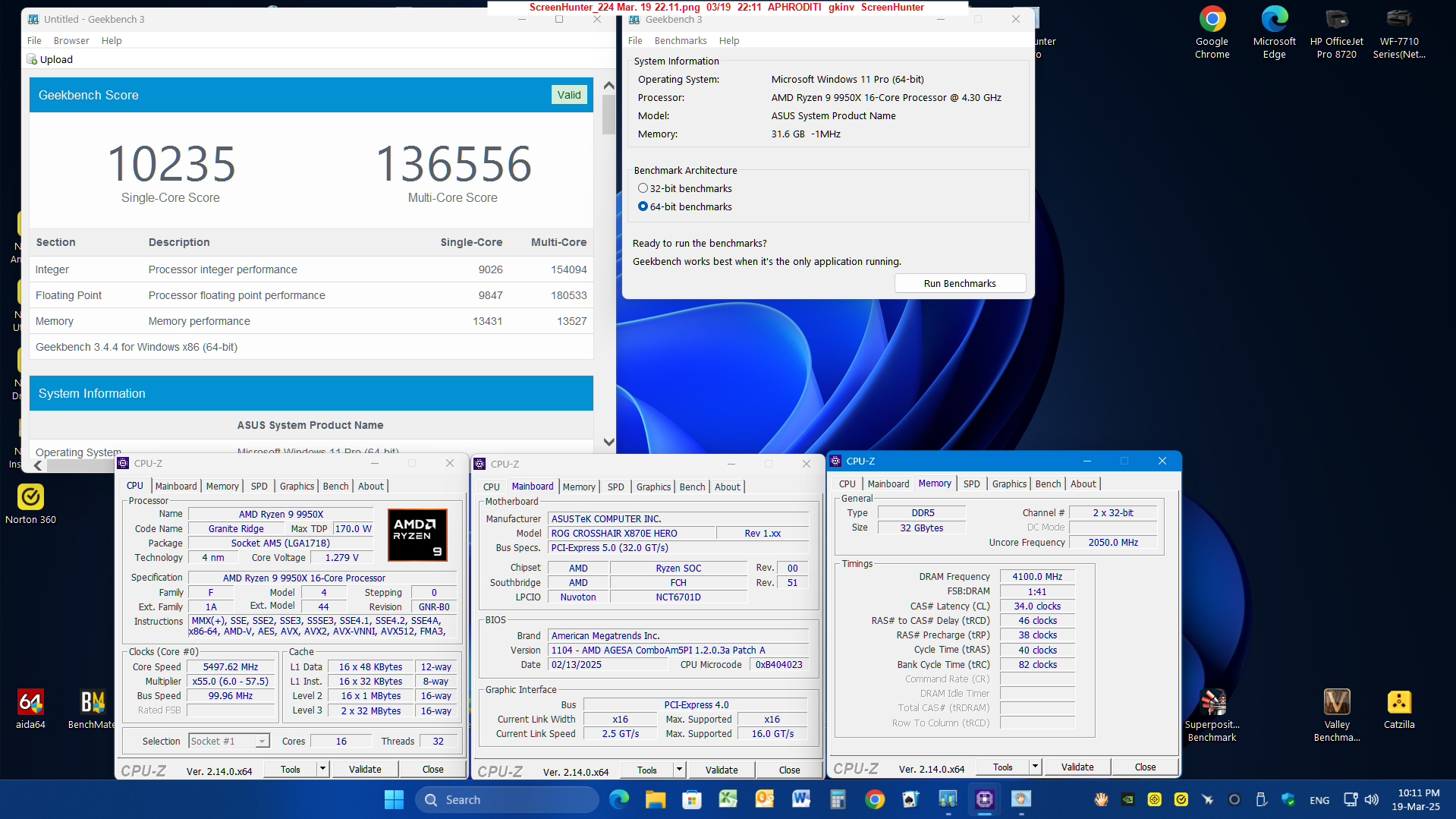1456x819 pixels.
Task: Open Outlook from the taskbar
Action: [x=764, y=799]
